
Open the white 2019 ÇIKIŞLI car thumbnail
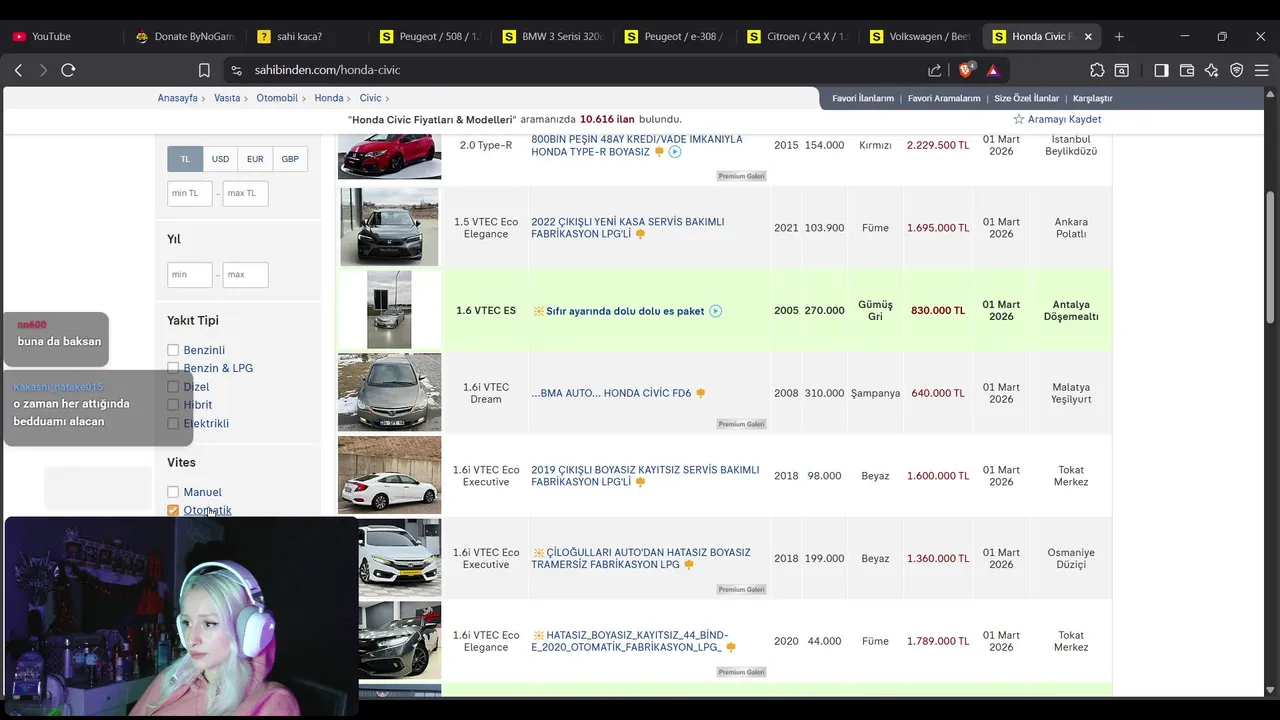point(389,475)
